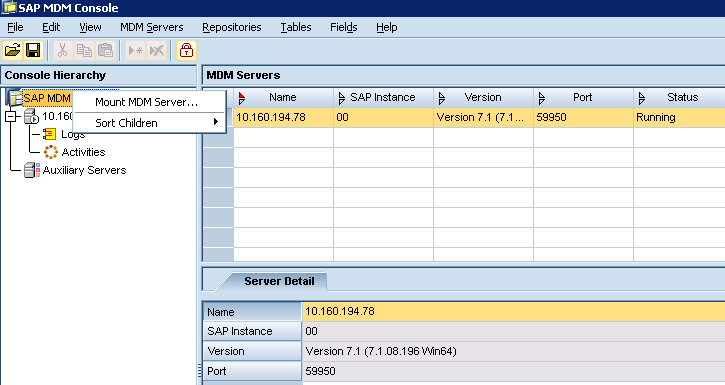Viewport: 725px width, 385px height.
Task: Click the Open folder toolbar icon
Action: pyautogui.click(x=12, y=50)
